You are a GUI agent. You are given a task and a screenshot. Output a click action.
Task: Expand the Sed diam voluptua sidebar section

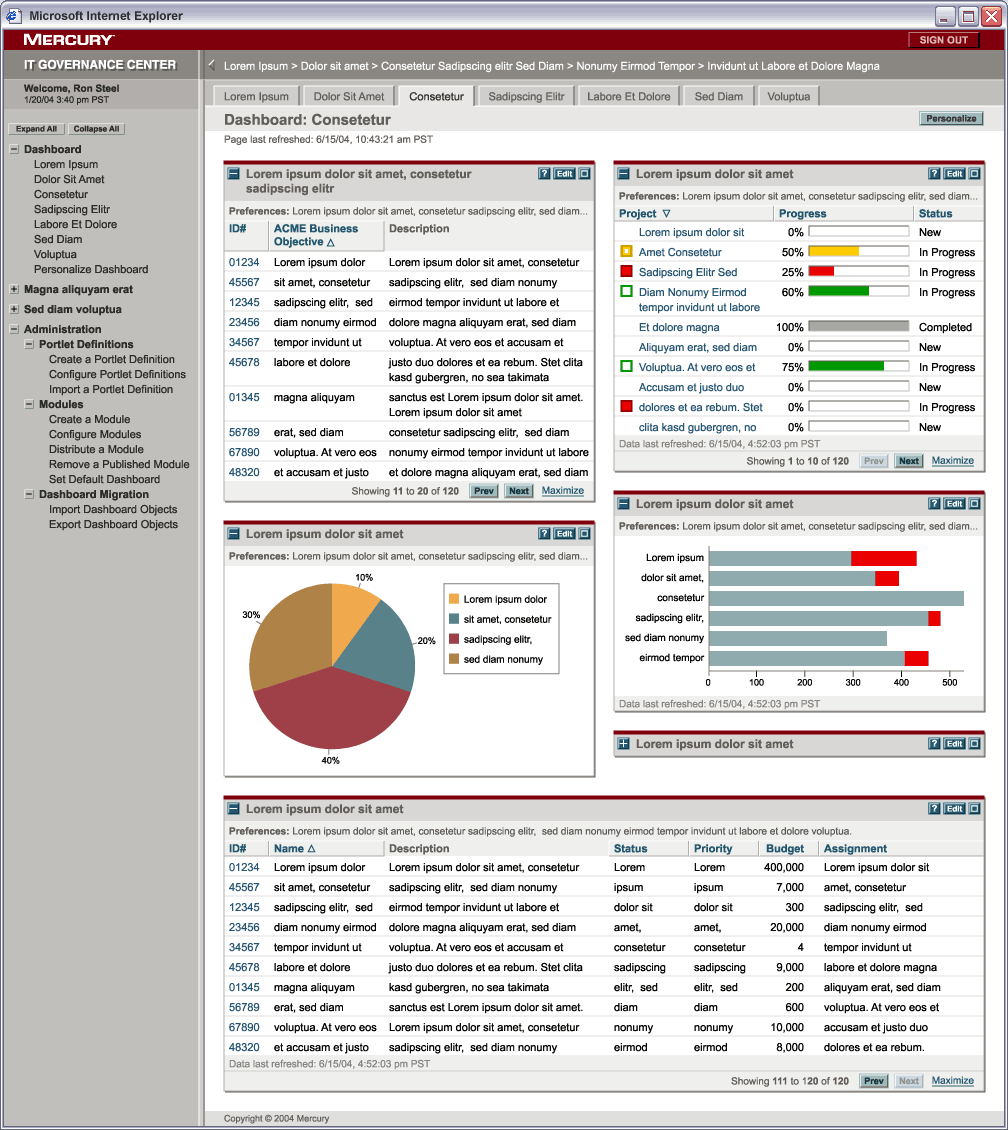(x=14, y=309)
